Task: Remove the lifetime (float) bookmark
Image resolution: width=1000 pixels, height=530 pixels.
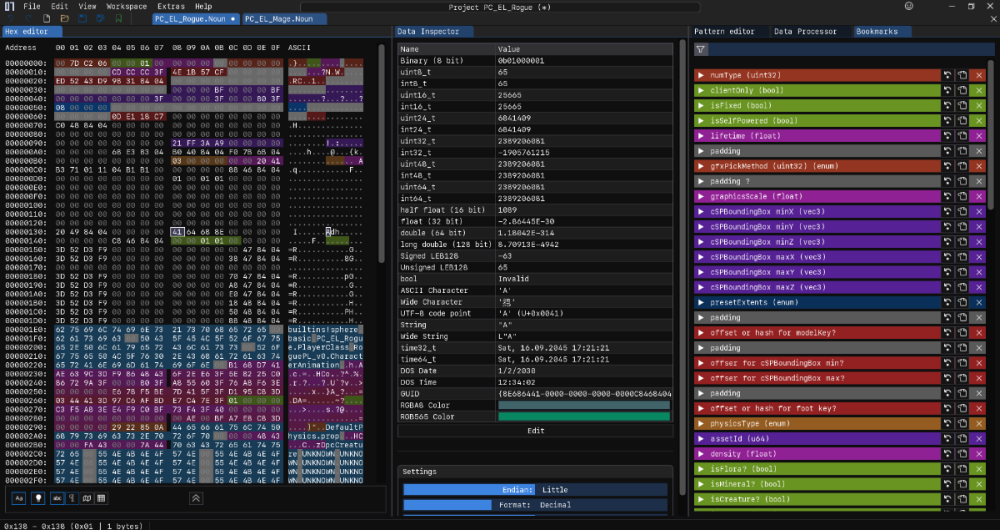Action: pos(979,135)
